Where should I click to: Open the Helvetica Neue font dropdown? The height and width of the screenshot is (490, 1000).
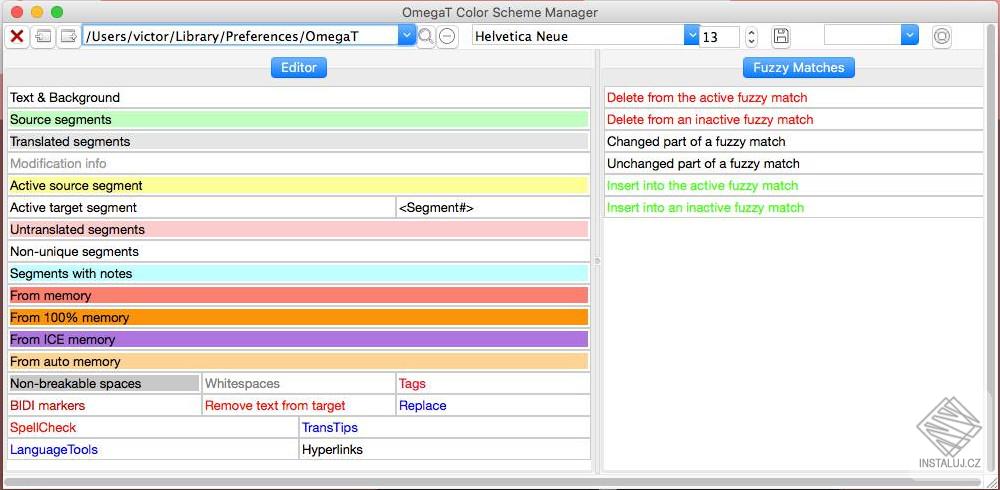click(x=691, y=36)
